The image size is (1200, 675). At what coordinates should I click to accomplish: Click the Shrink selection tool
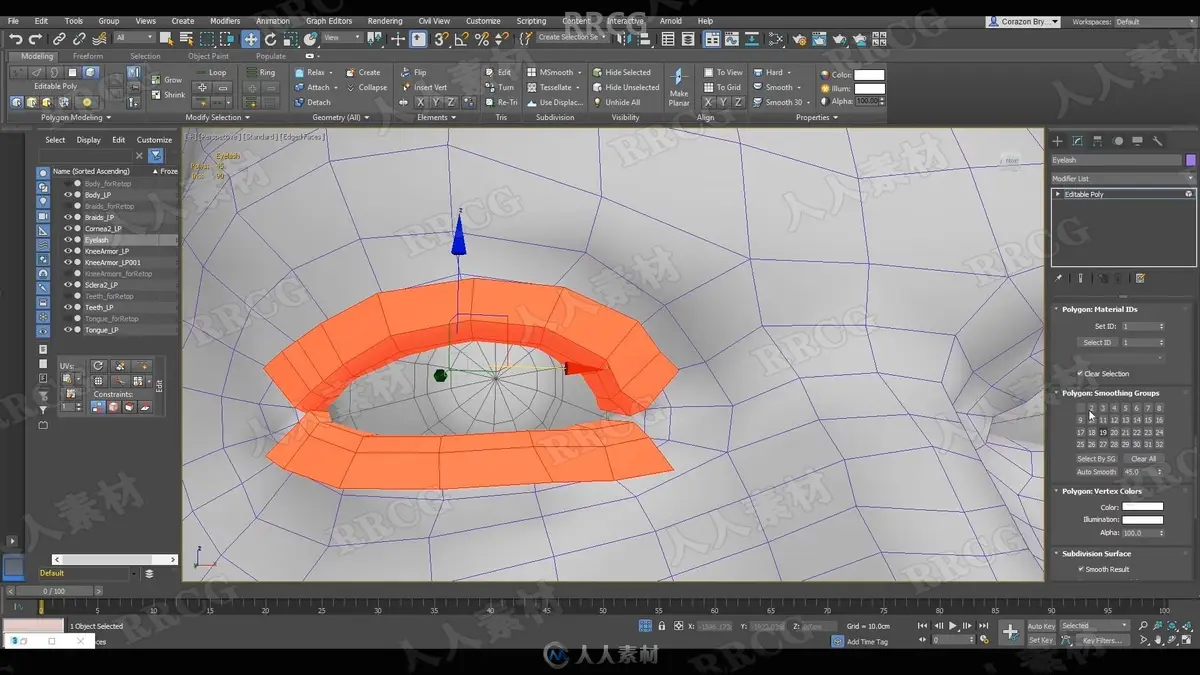click(x=168, y=95)
